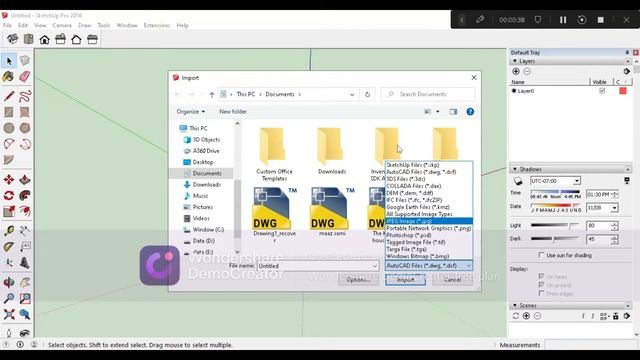This screenshot has width=640, height=360.
Task: Select the Follow Me tool
Action: [x=24, y=195]
